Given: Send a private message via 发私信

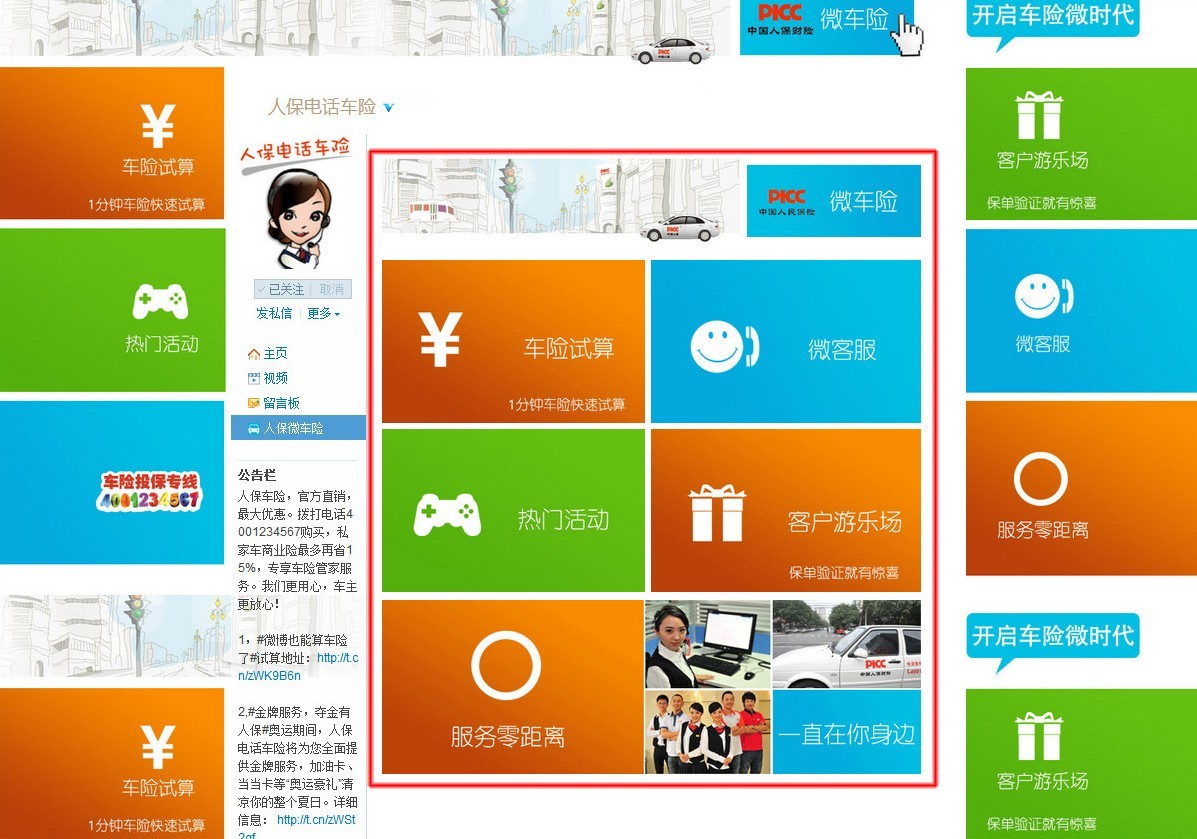Looking at the screenshot, I should (x=274, y=313).
